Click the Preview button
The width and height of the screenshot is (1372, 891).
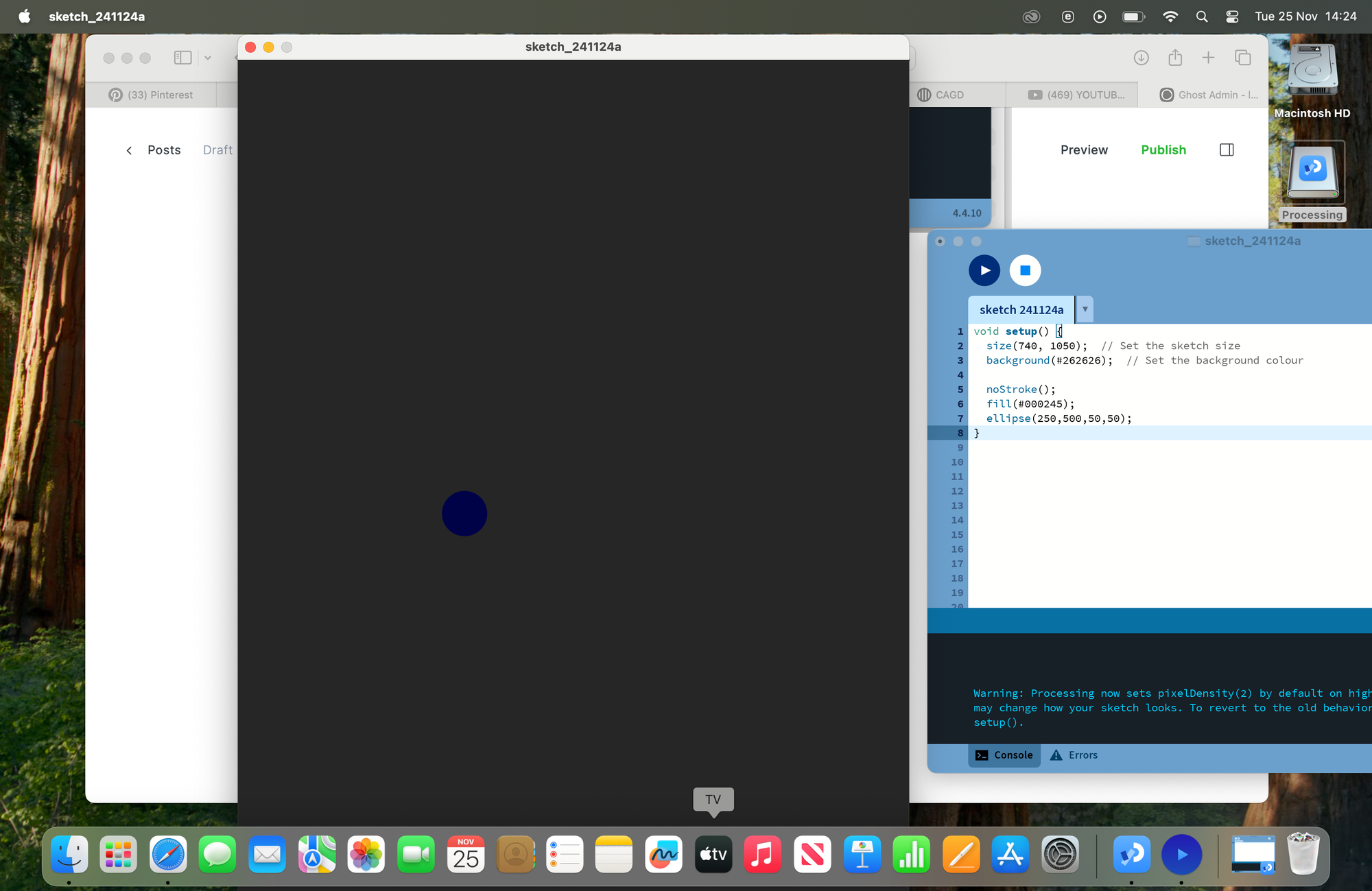click(x=1083, y=150)
